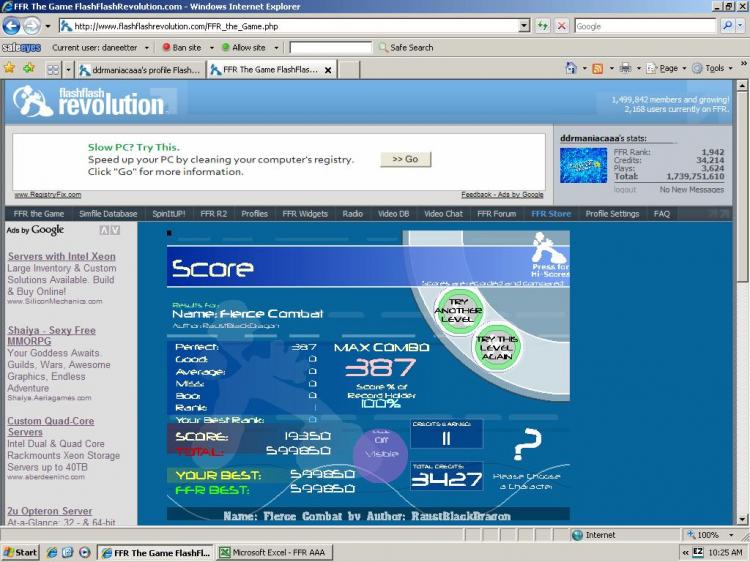
Task: Click the ads previous arrow icon
Action: (x=104, y=230)
